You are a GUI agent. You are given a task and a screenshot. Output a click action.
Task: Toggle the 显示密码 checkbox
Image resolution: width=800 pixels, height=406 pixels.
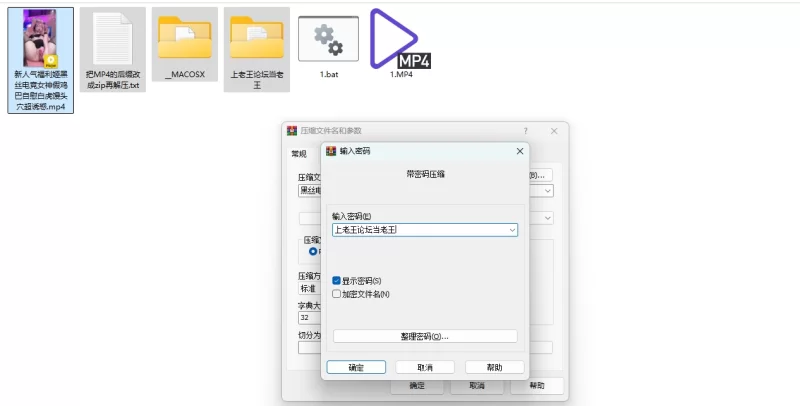(x=337, y=281)
